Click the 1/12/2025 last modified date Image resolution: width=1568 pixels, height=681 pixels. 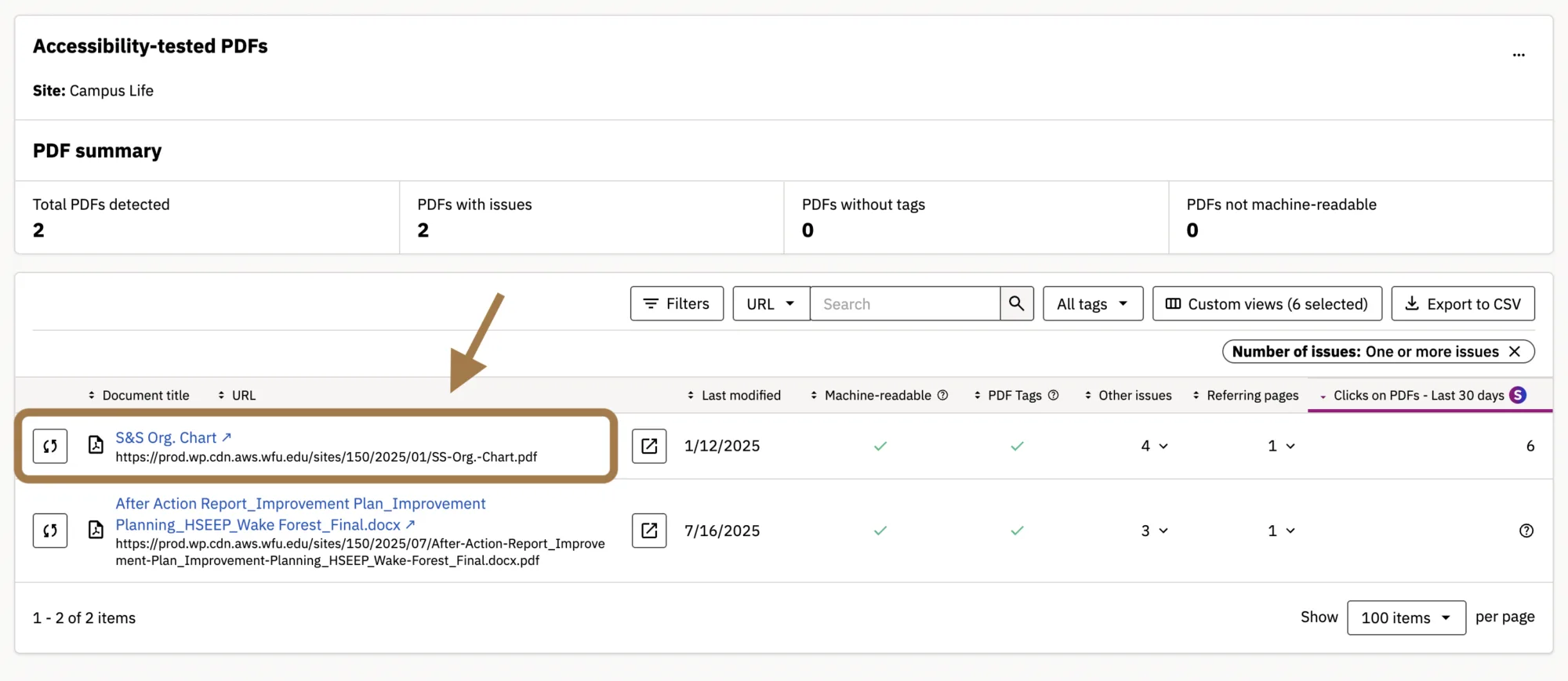click(722, 446)
